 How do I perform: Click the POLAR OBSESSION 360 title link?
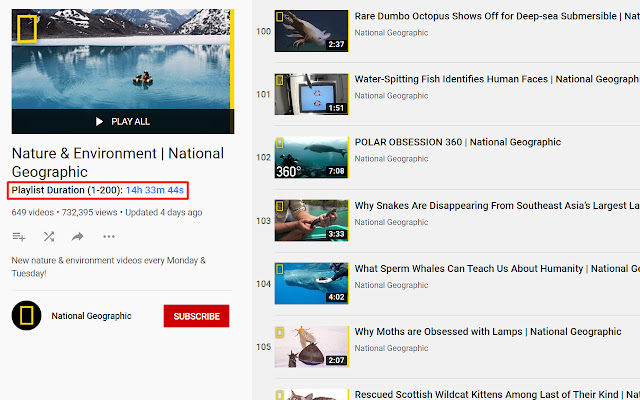click(458, 142)
